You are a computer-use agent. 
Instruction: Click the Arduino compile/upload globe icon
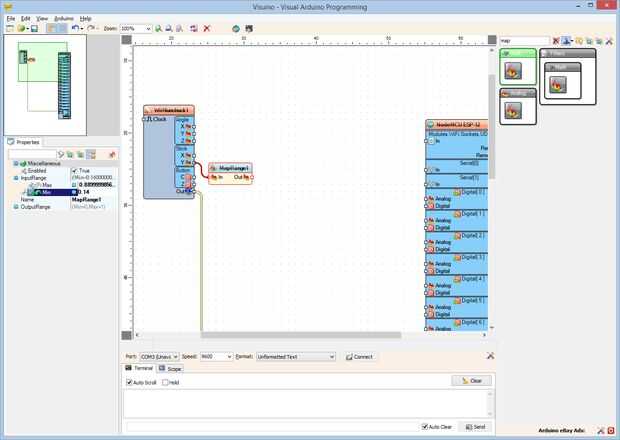(236, 28)
